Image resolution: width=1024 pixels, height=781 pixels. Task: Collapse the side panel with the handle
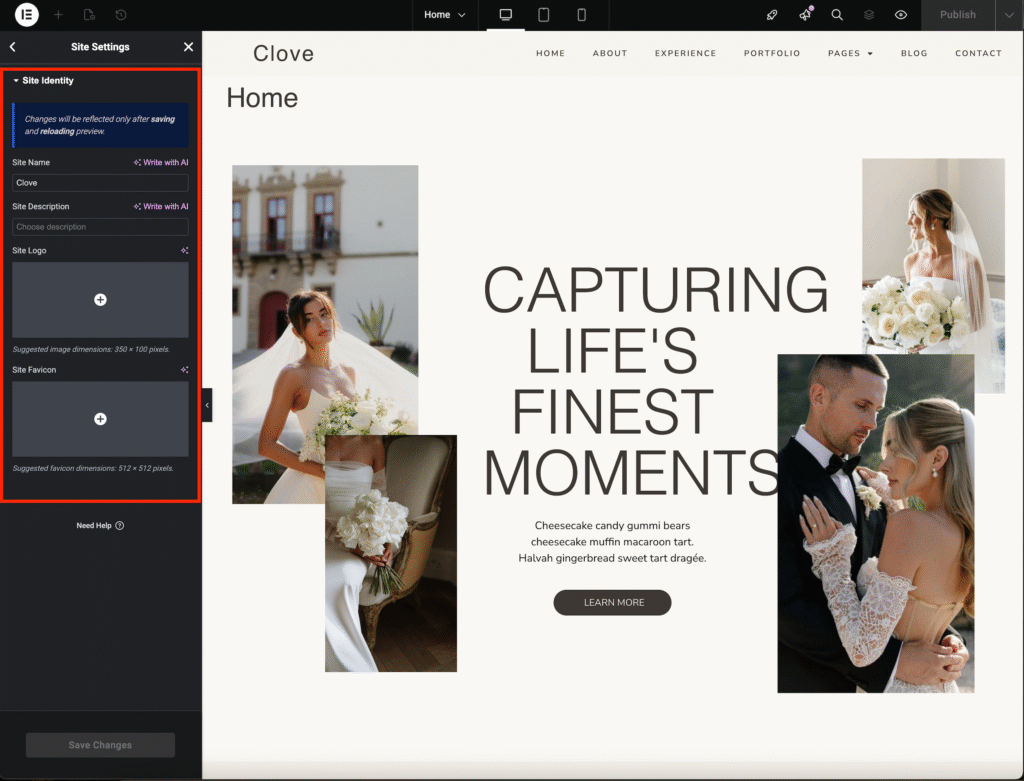tap(207, 405)
